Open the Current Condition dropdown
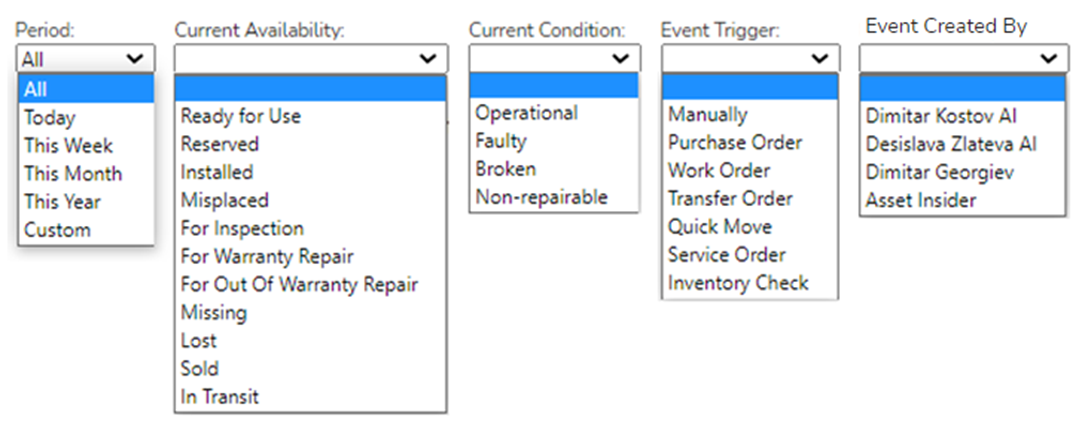 point(554,59)
